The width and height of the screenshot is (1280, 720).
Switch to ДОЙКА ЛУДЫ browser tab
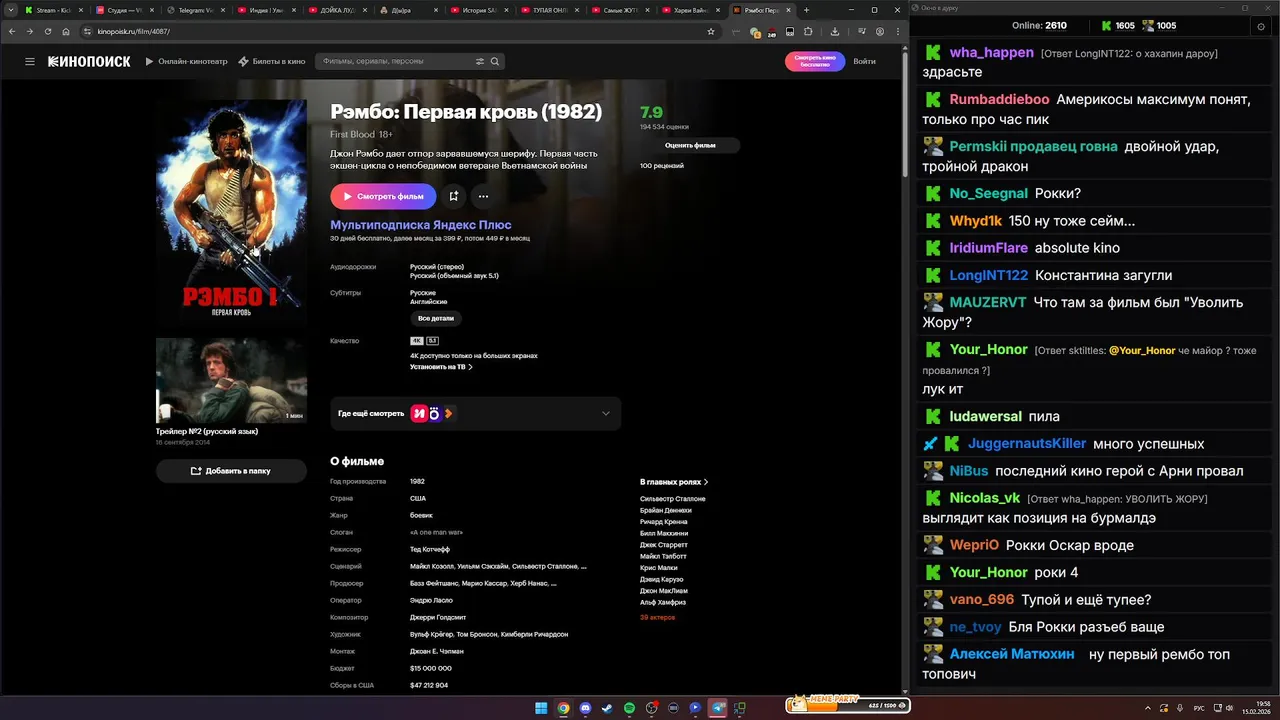337,10
